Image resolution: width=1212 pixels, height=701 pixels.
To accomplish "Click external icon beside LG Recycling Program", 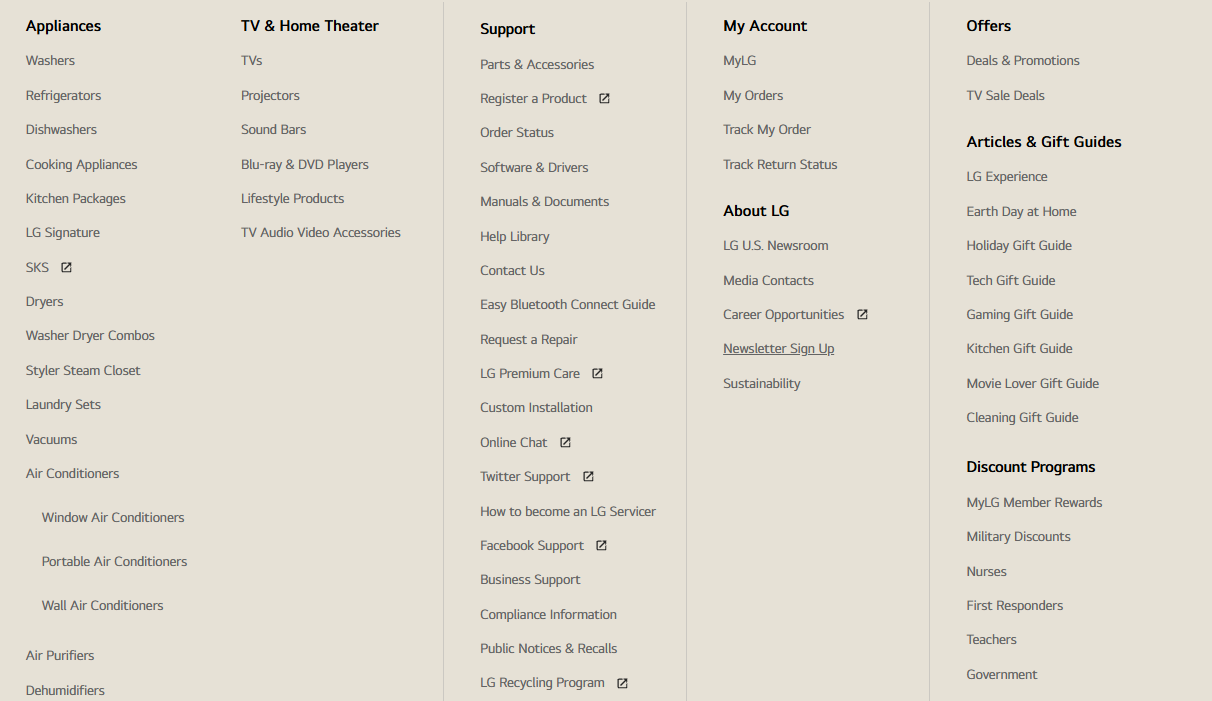I will tap(622, 684).
